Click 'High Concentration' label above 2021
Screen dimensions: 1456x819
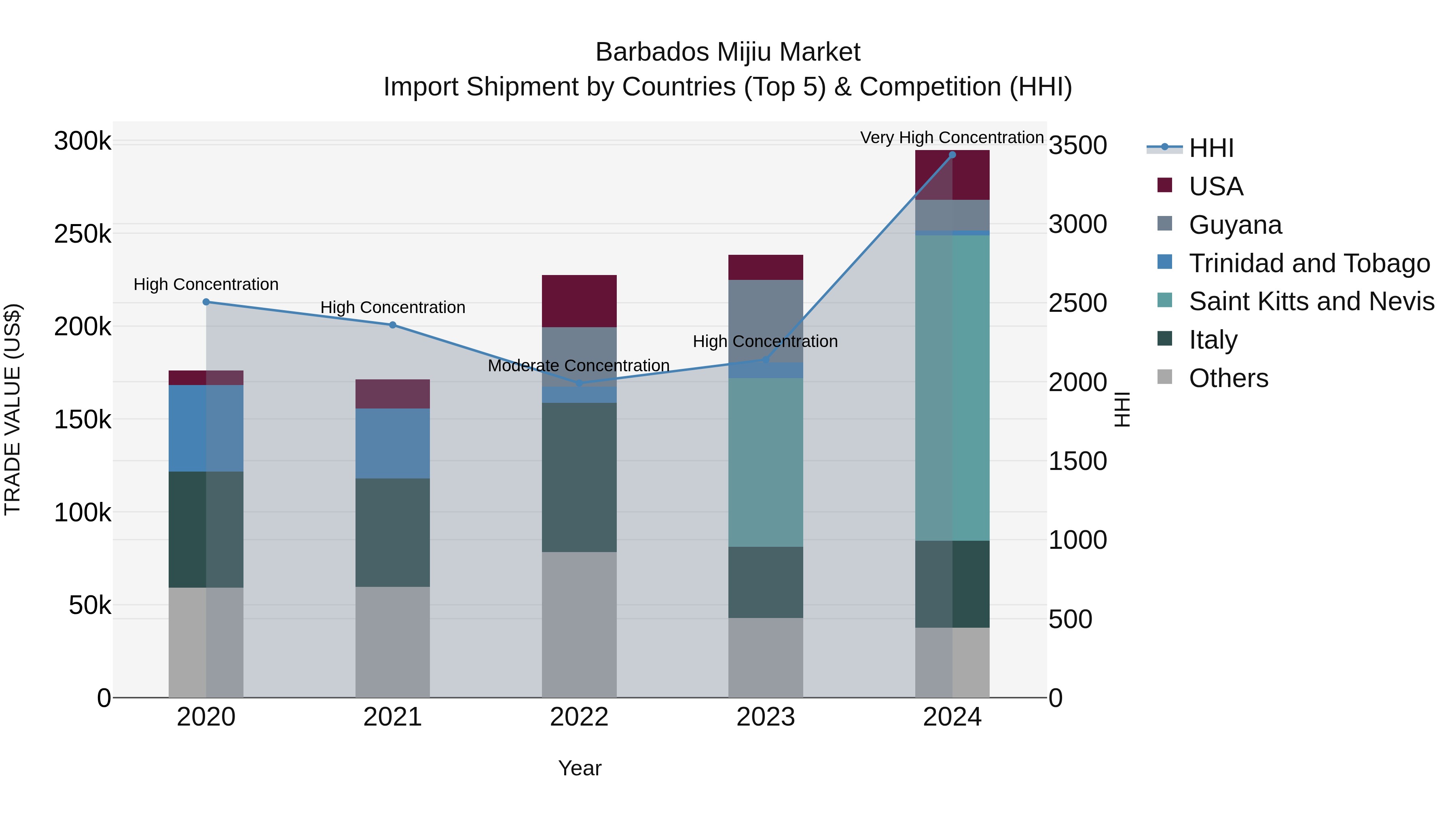click(393, 307)
